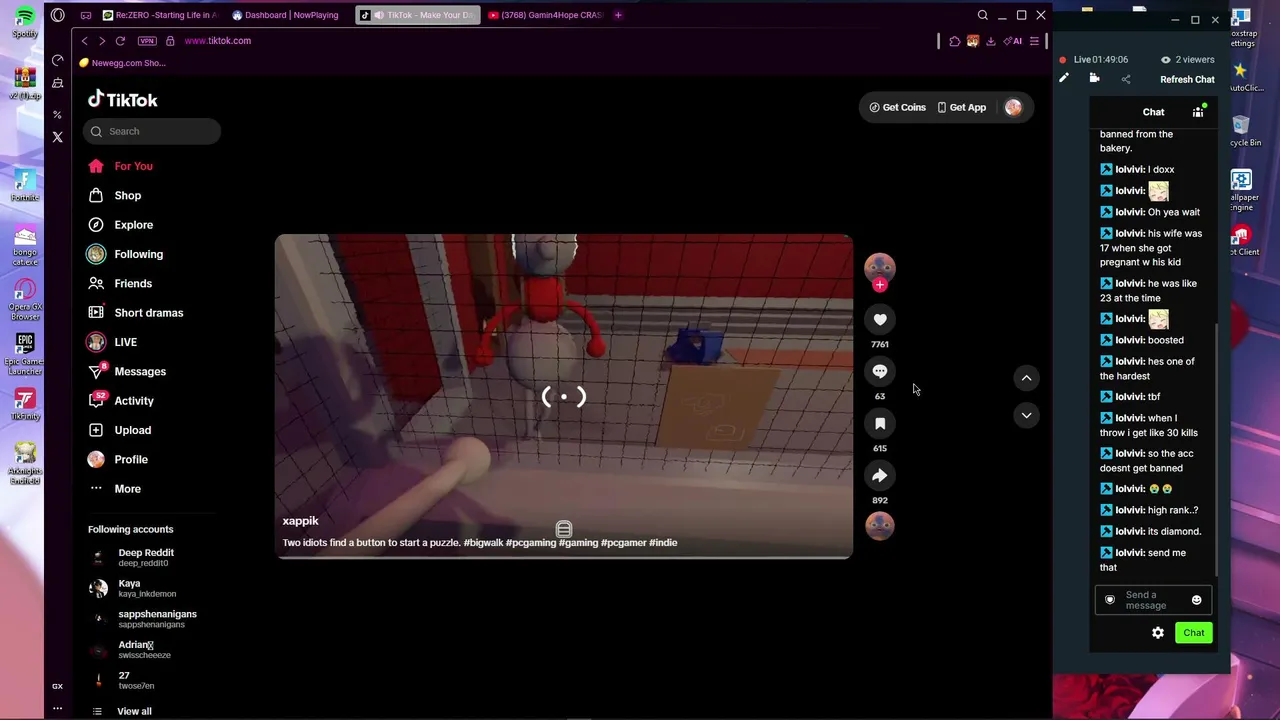Switch to the Dashboard NowPlaying tab
This screenshot has width=1280, height=720.
(x=287, y=15)
